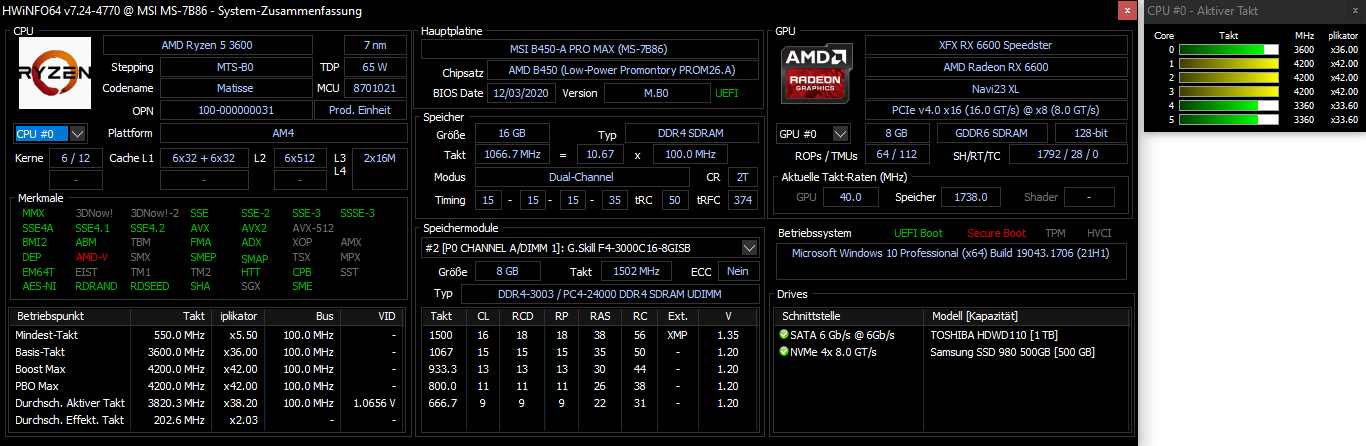The height and width of the screenshot is (446, 1366).
Task: Click the XFX RX 6600 Speedster field
Action: [x=997, y=45]
